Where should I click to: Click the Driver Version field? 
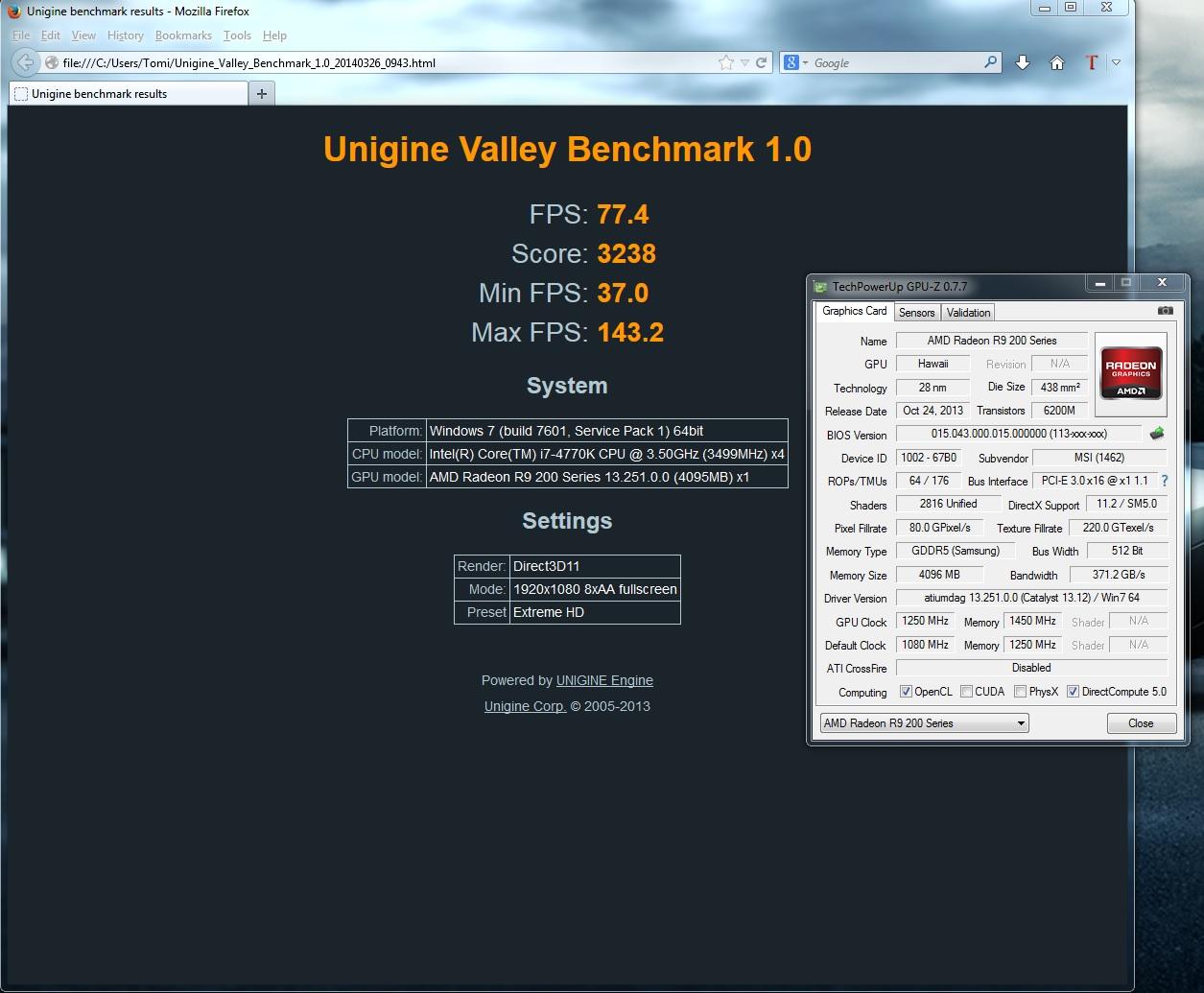click(x=1031, y=598)
